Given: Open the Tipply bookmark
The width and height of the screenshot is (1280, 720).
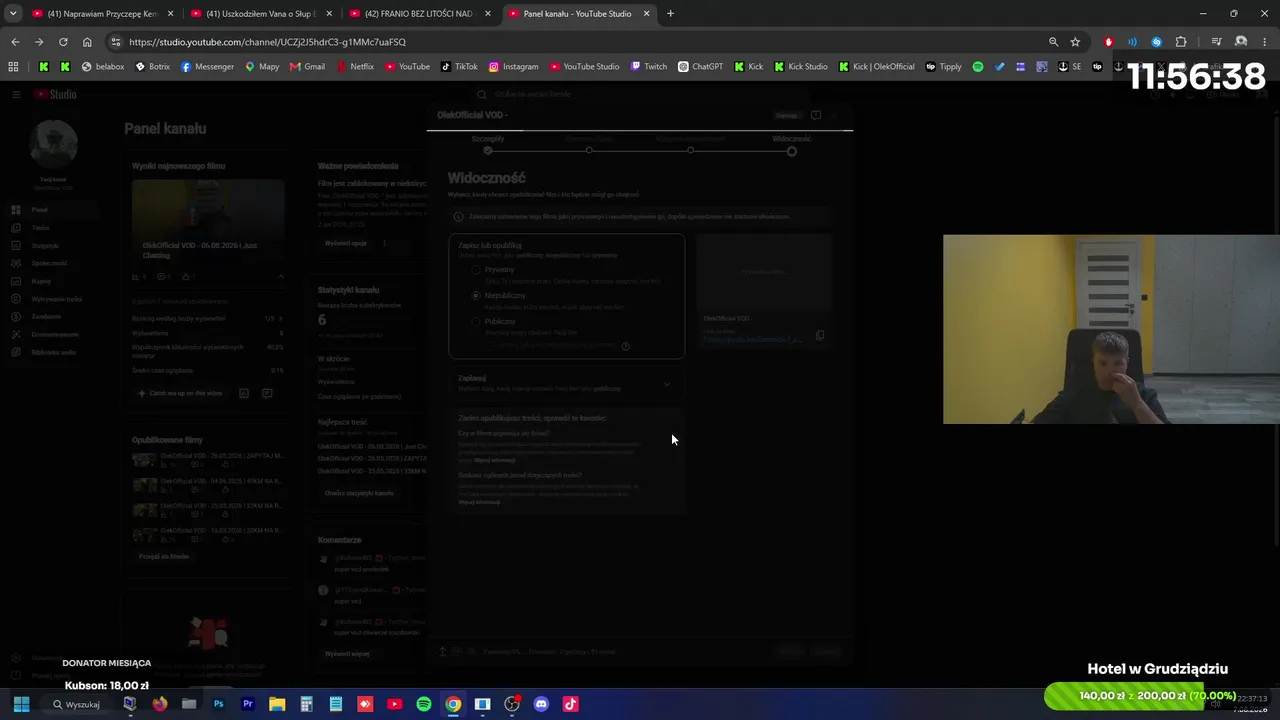Looking at the screenshot, I should point(944,67).
